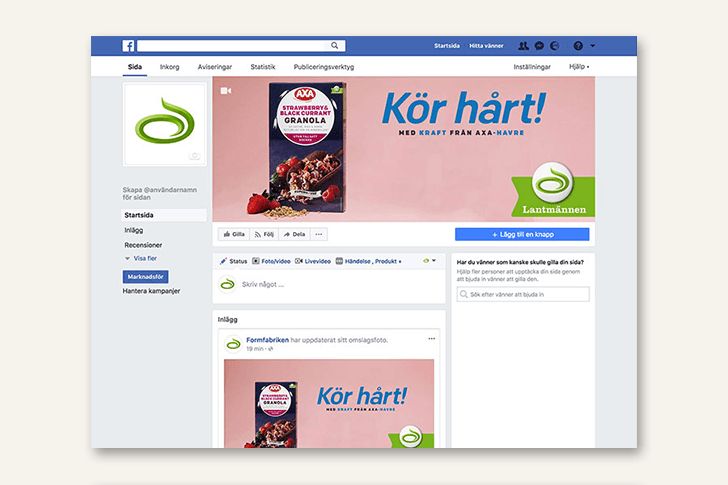Open the Kör hårt cover photo
This screenshot has width=728, height=485.
[403, 149]
